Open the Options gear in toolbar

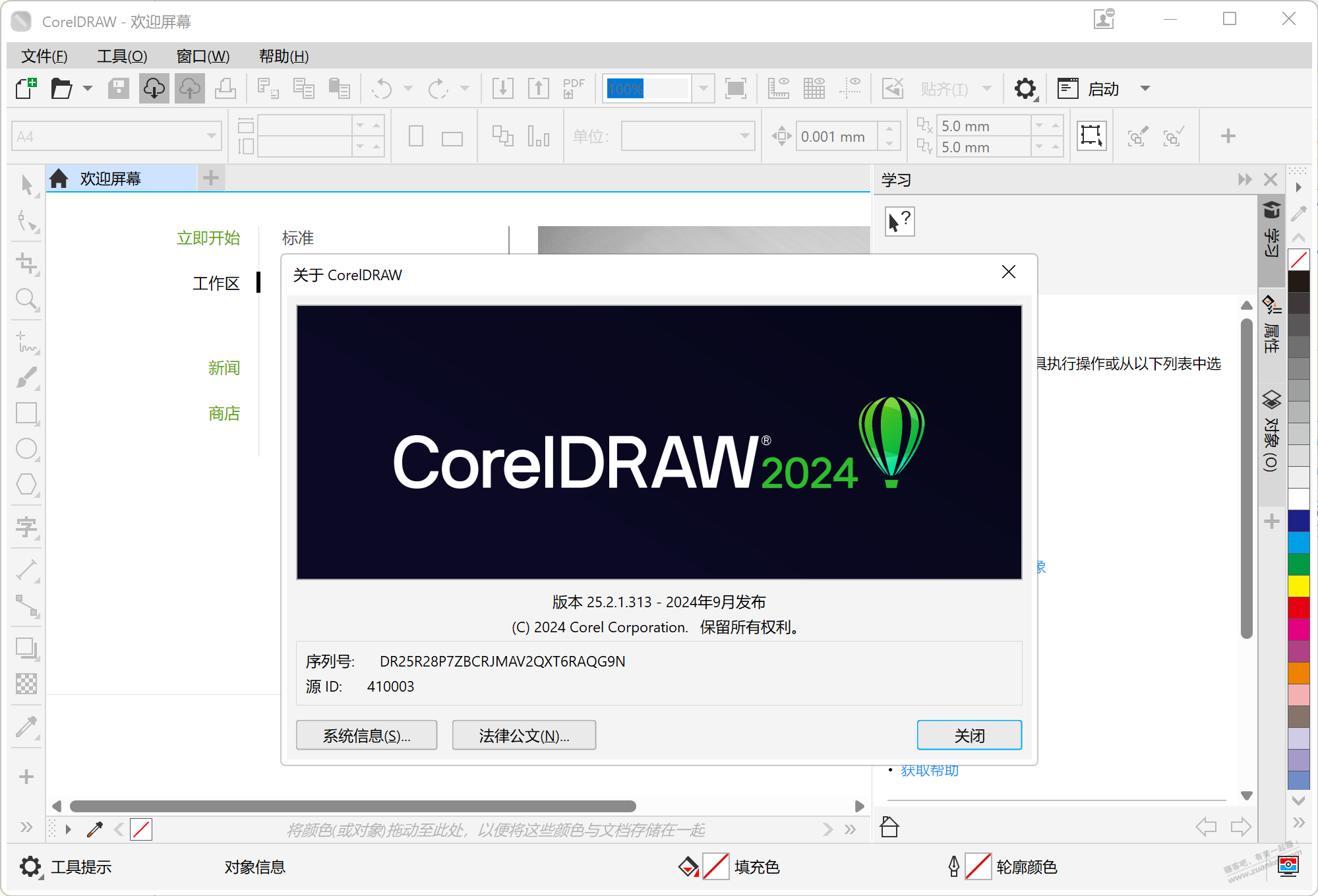[x=1025, y=88]
